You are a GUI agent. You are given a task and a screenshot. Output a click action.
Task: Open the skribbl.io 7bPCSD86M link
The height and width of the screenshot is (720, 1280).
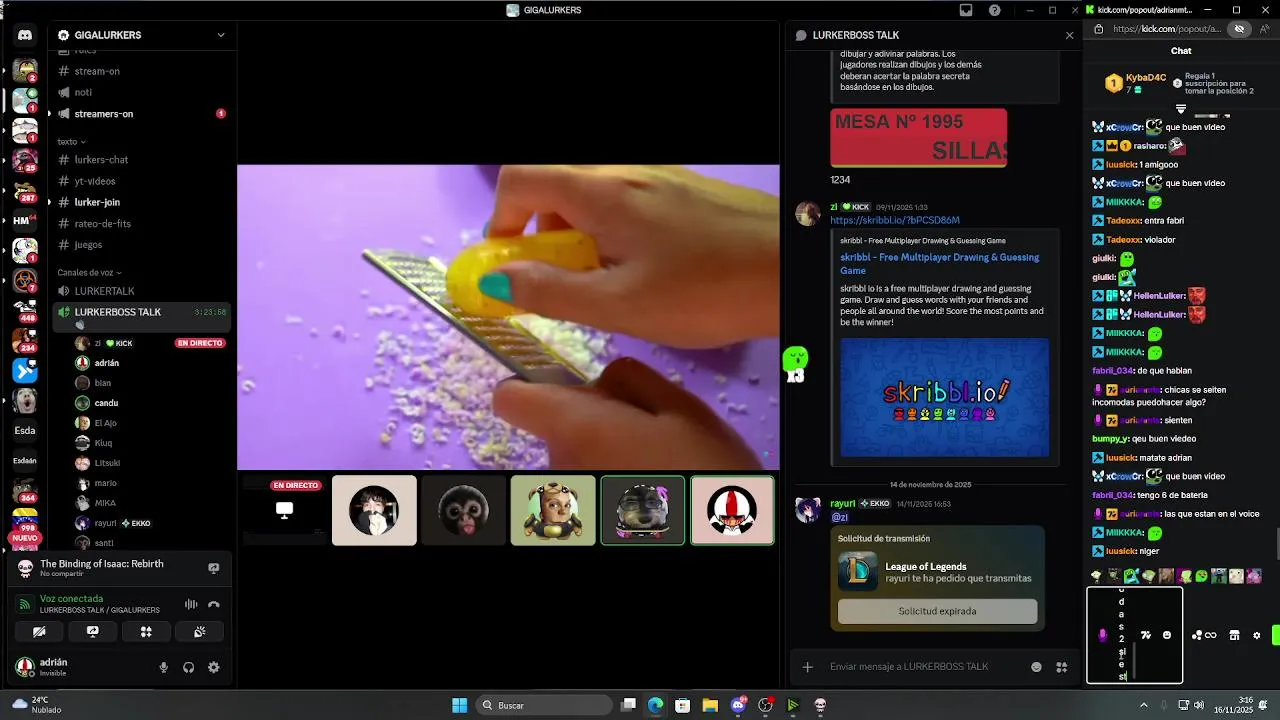point(894,220)
